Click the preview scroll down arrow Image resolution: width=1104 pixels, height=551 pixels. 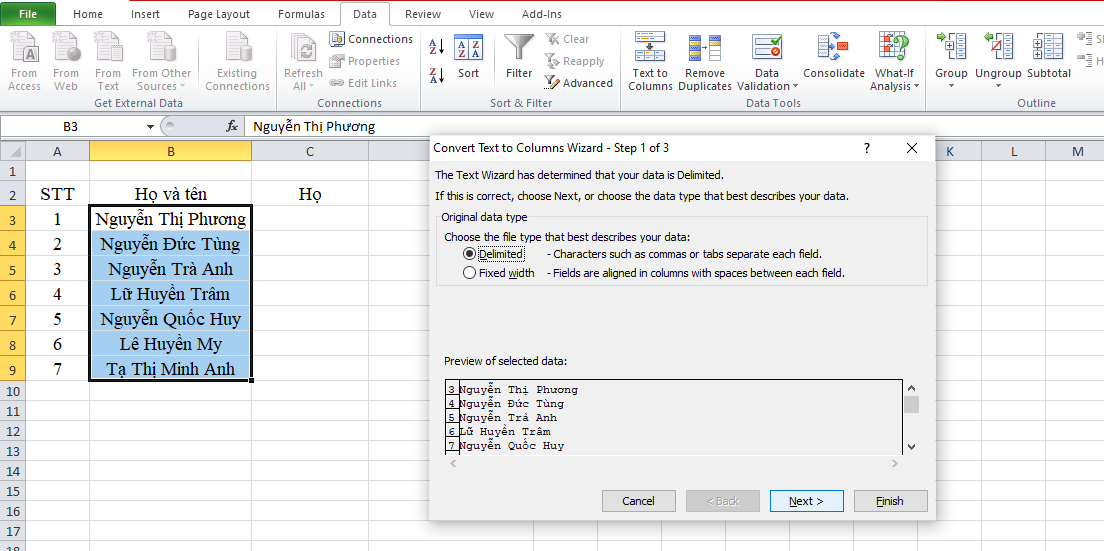(911, 446)
